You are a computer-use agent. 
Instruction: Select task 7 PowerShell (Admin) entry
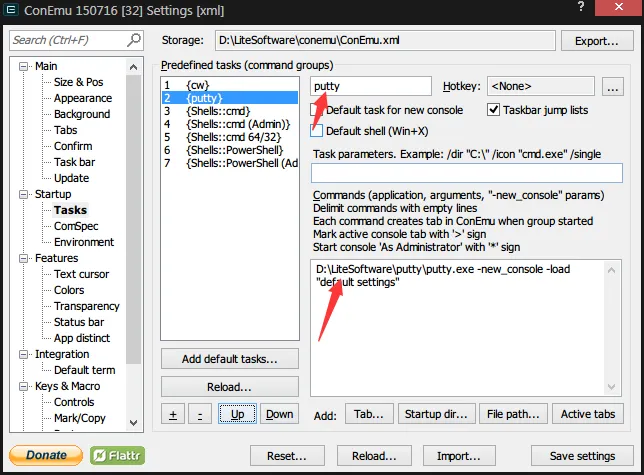(x=230, y=163)
